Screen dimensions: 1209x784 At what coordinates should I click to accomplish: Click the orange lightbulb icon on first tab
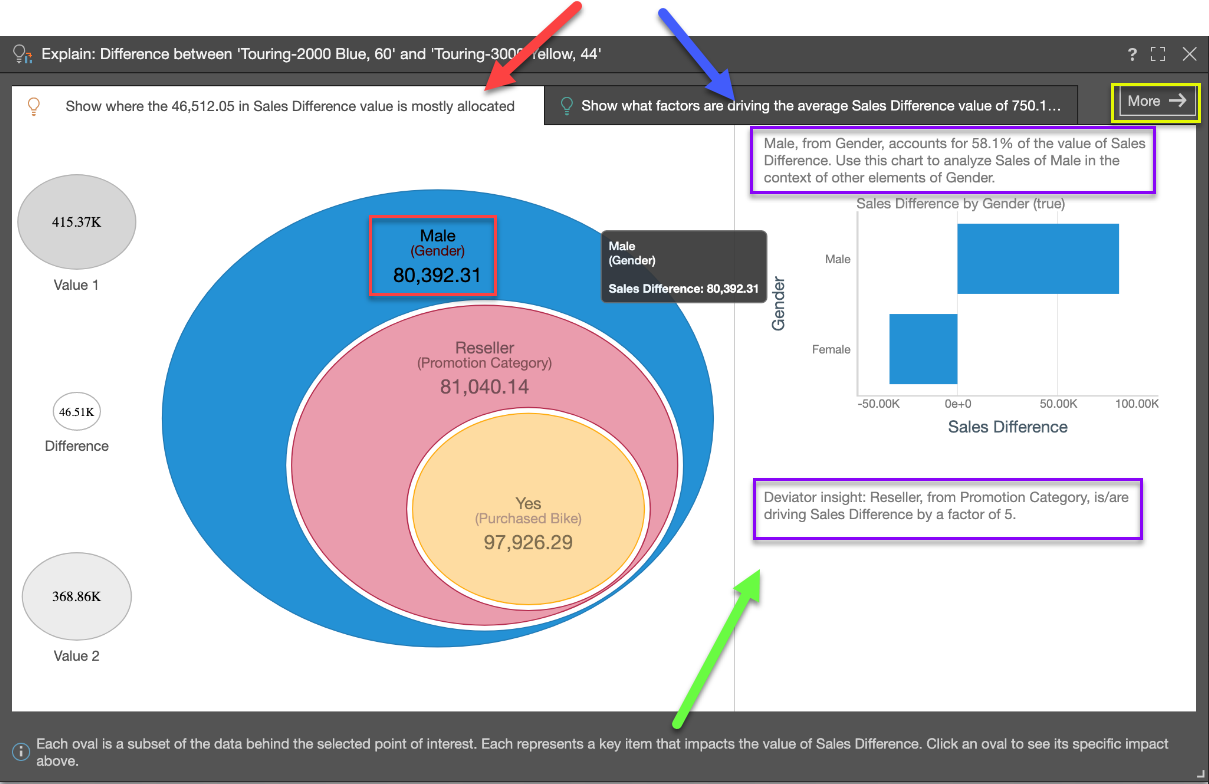35,106
